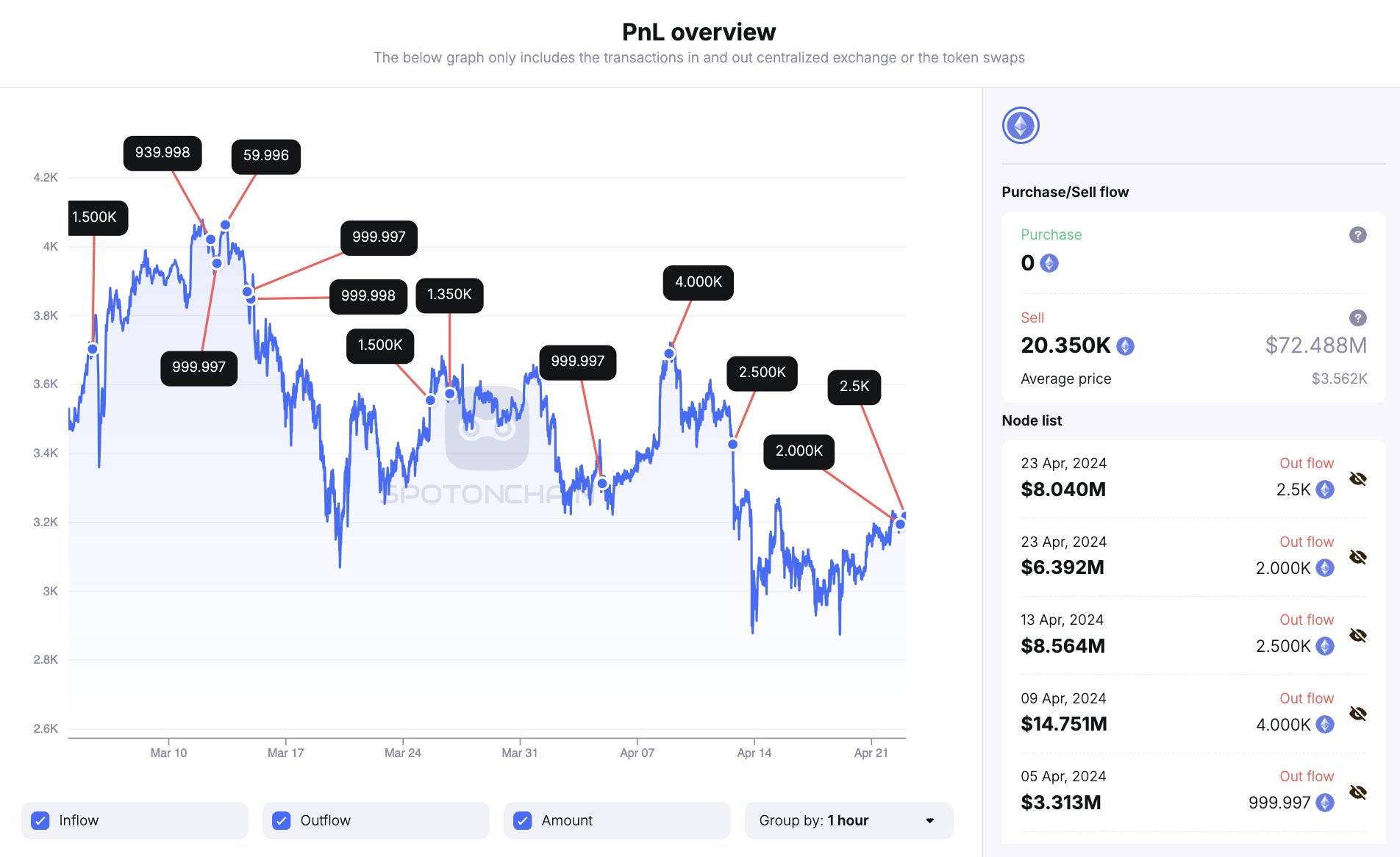The height and width of the screenshot is (857, 1400).
Task: Click the Purchase help question mark icon
Action: pos(1357,235)
